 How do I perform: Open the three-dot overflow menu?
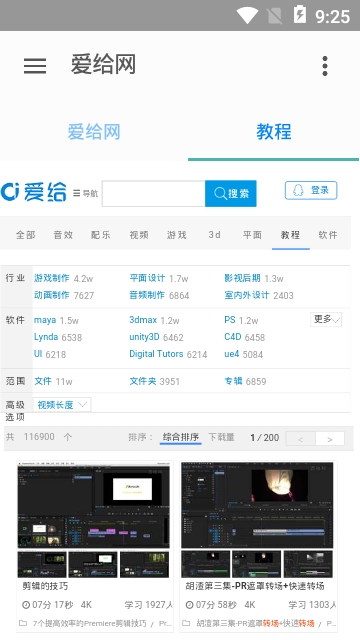point(325,66)
